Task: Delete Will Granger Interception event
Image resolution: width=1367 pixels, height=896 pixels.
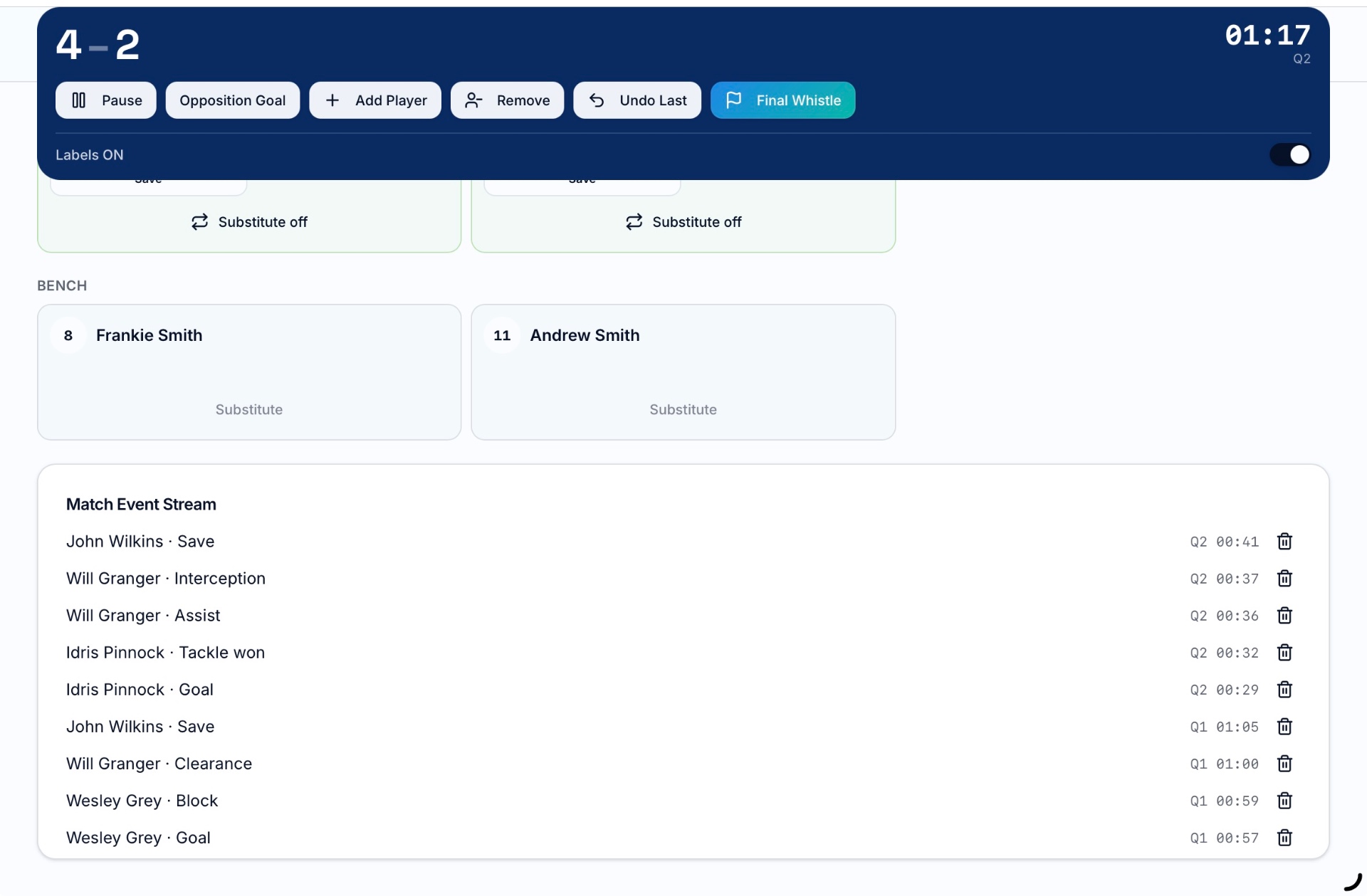Action: [1284, 579]
